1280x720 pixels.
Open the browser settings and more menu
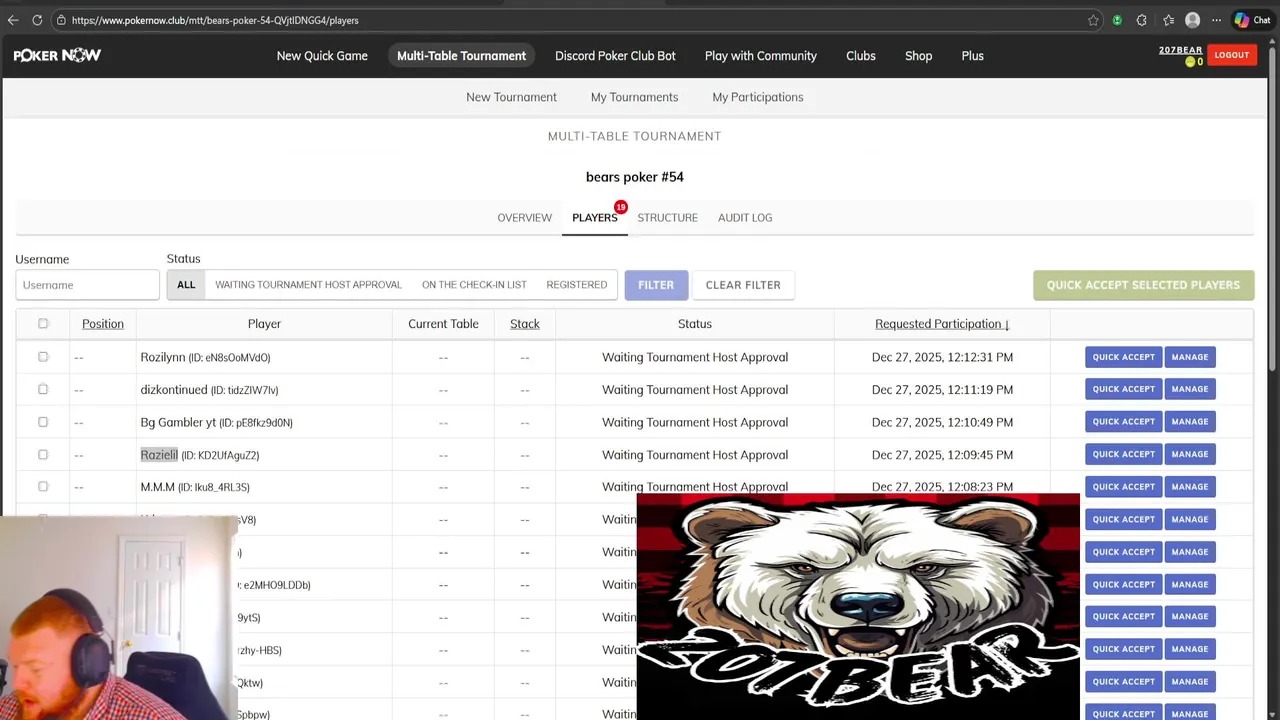1216,20
